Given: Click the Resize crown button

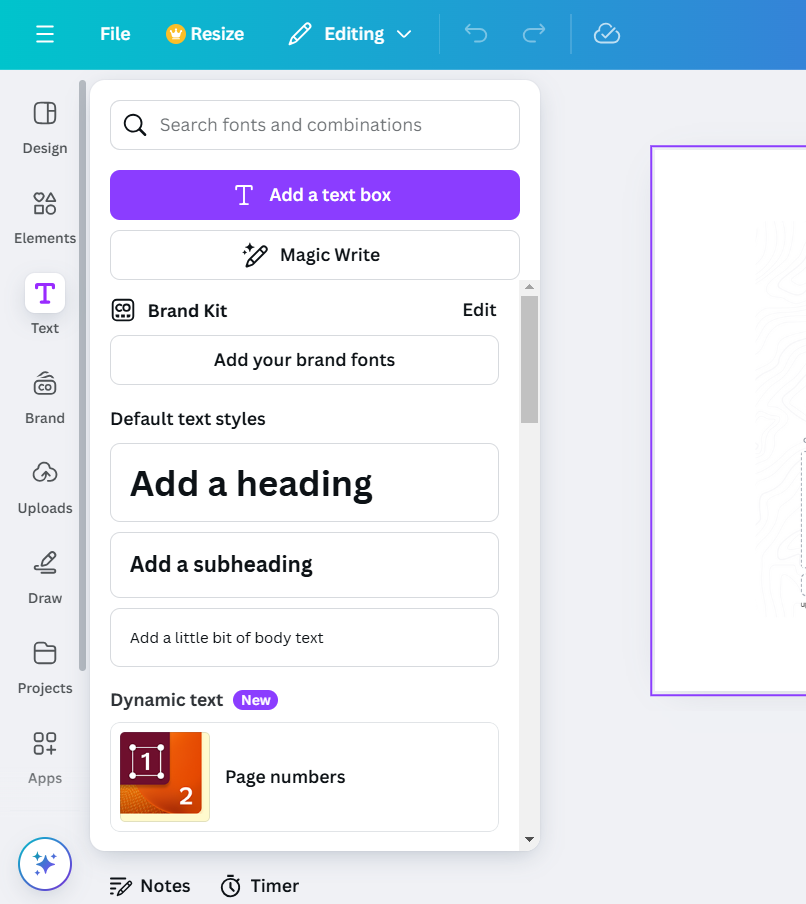Looking at the screenshot, I should 205,34.
